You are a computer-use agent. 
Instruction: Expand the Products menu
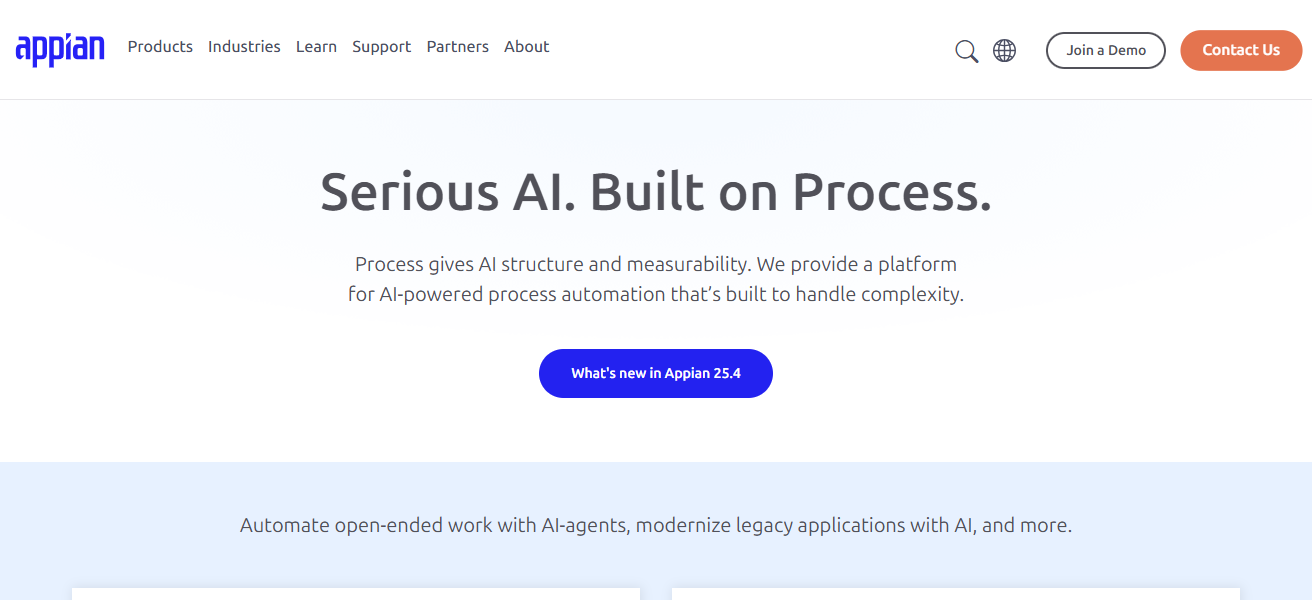160,47
